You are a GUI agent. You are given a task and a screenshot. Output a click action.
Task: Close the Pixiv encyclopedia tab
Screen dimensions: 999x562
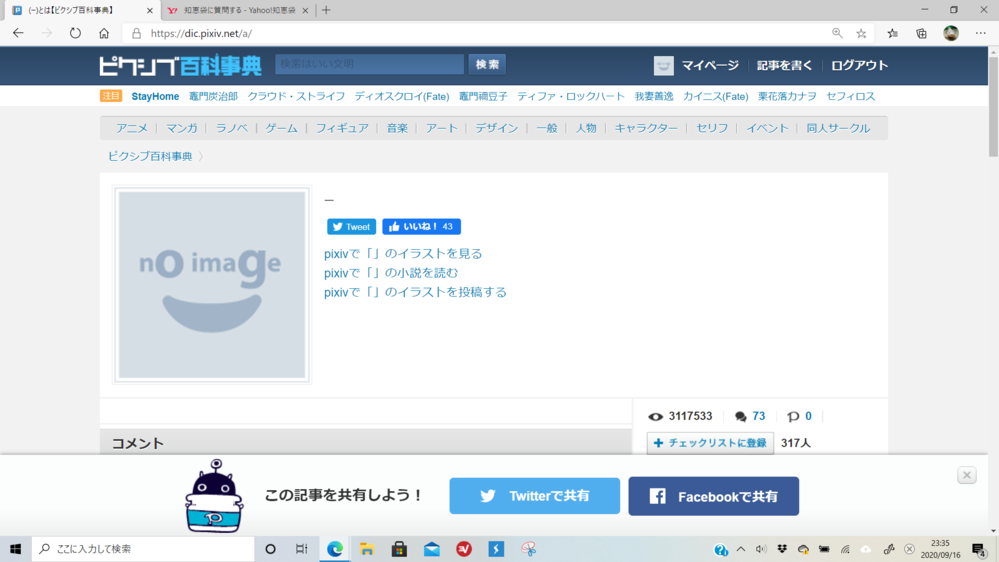(150, 10)
